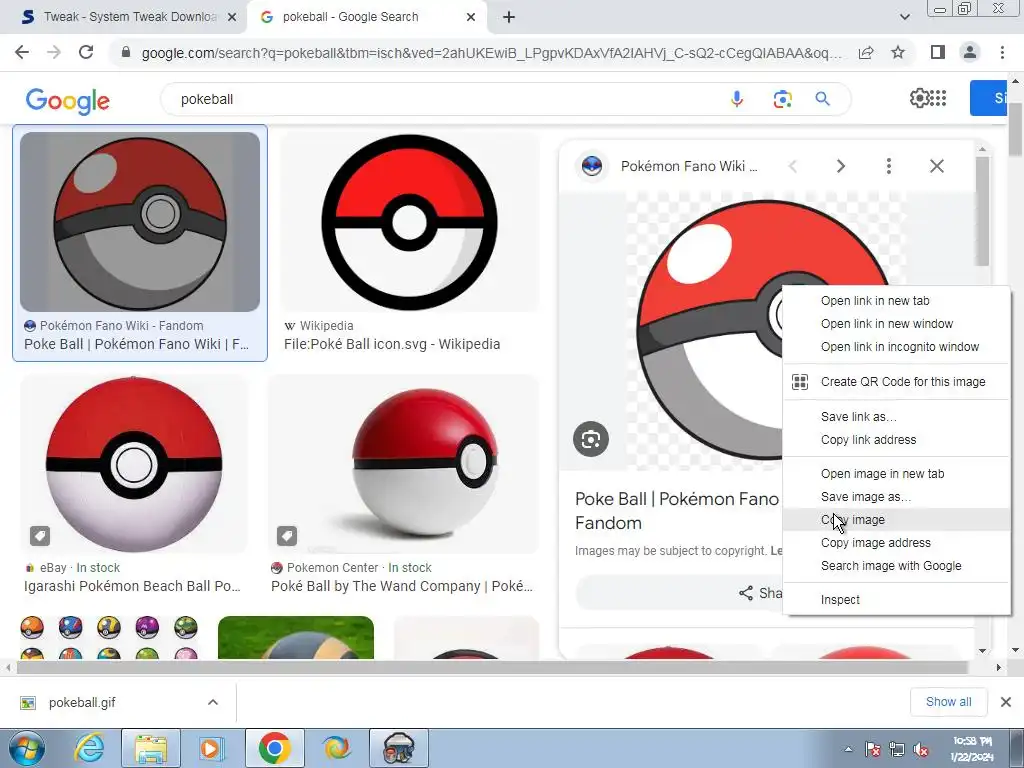This screenshot has height=768, width=1024.
Task: Close the Tweak System Tweak tab
Action: (x=232, y=17)
